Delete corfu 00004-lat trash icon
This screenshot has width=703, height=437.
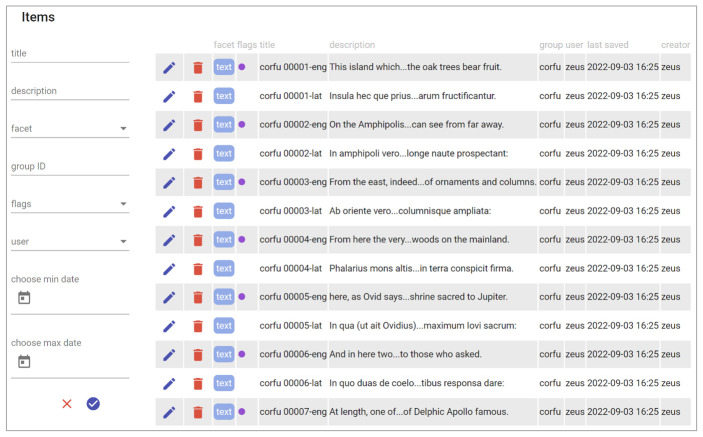198,268
